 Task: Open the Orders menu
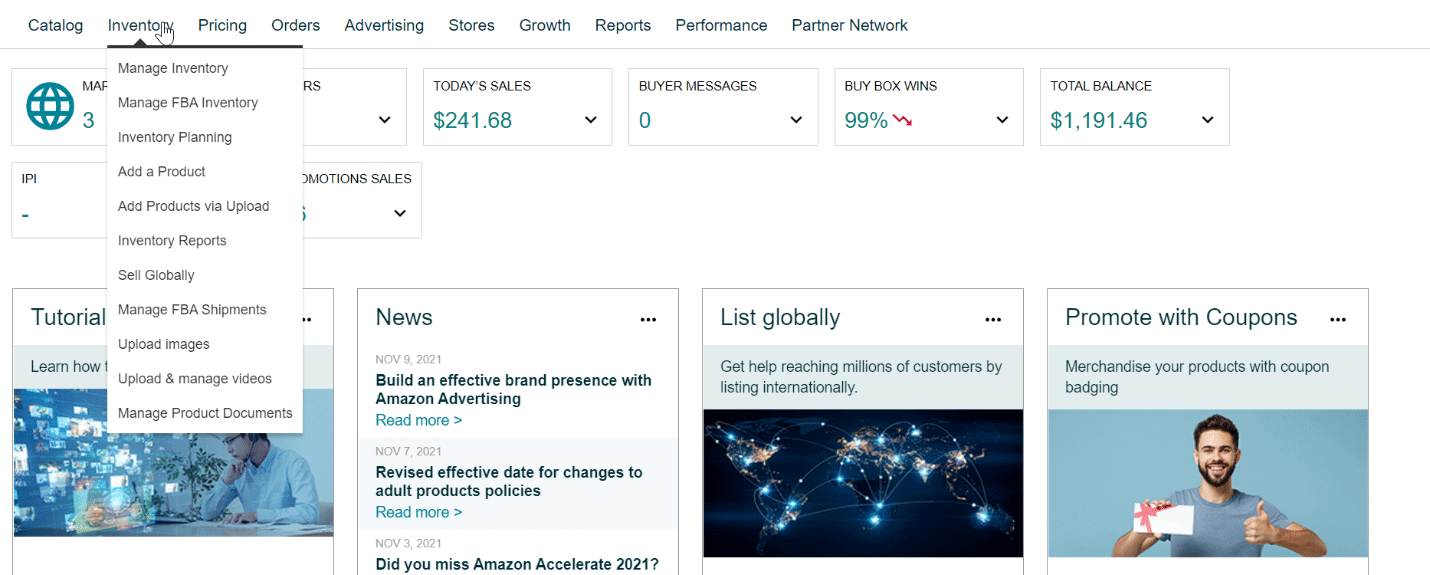click(296, 25)
